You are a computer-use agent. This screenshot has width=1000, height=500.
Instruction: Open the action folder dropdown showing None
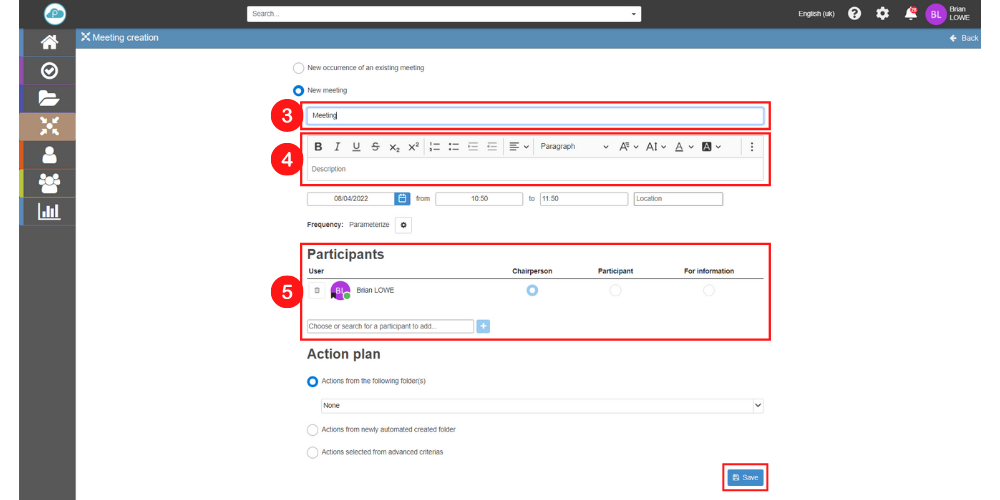[541, 405]
